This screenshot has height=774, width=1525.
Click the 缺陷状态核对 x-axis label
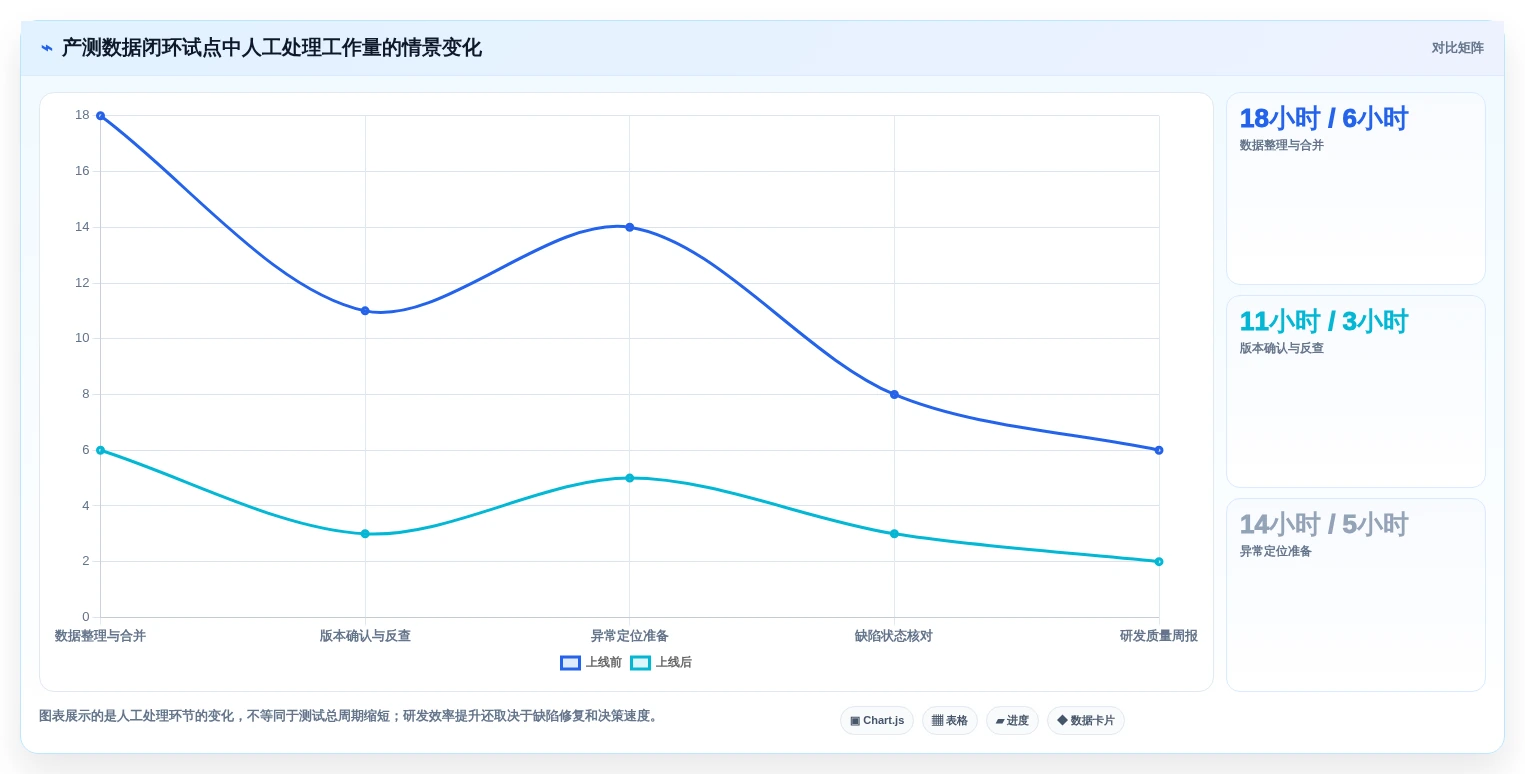click(894, 636)
